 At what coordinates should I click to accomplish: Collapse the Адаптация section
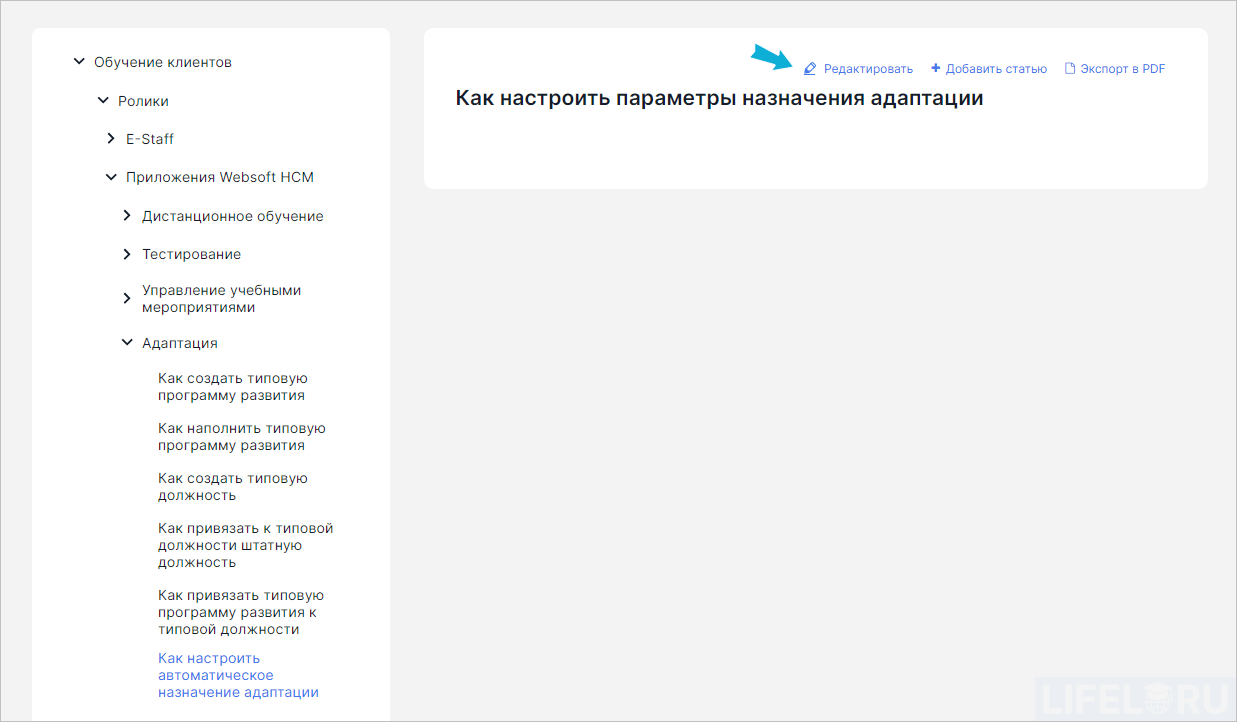[127, 342]
